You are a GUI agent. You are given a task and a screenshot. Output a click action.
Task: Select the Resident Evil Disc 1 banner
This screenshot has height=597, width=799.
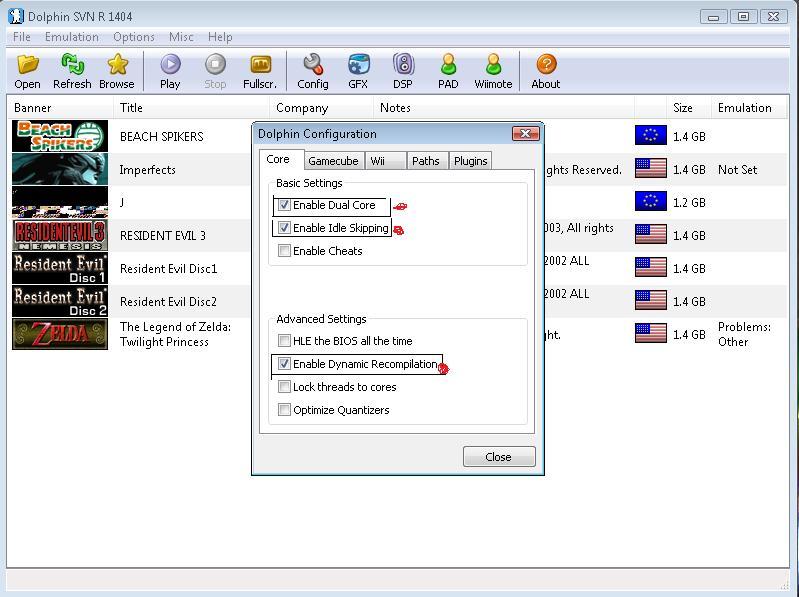pyautogui.click(x=60, y=268)
